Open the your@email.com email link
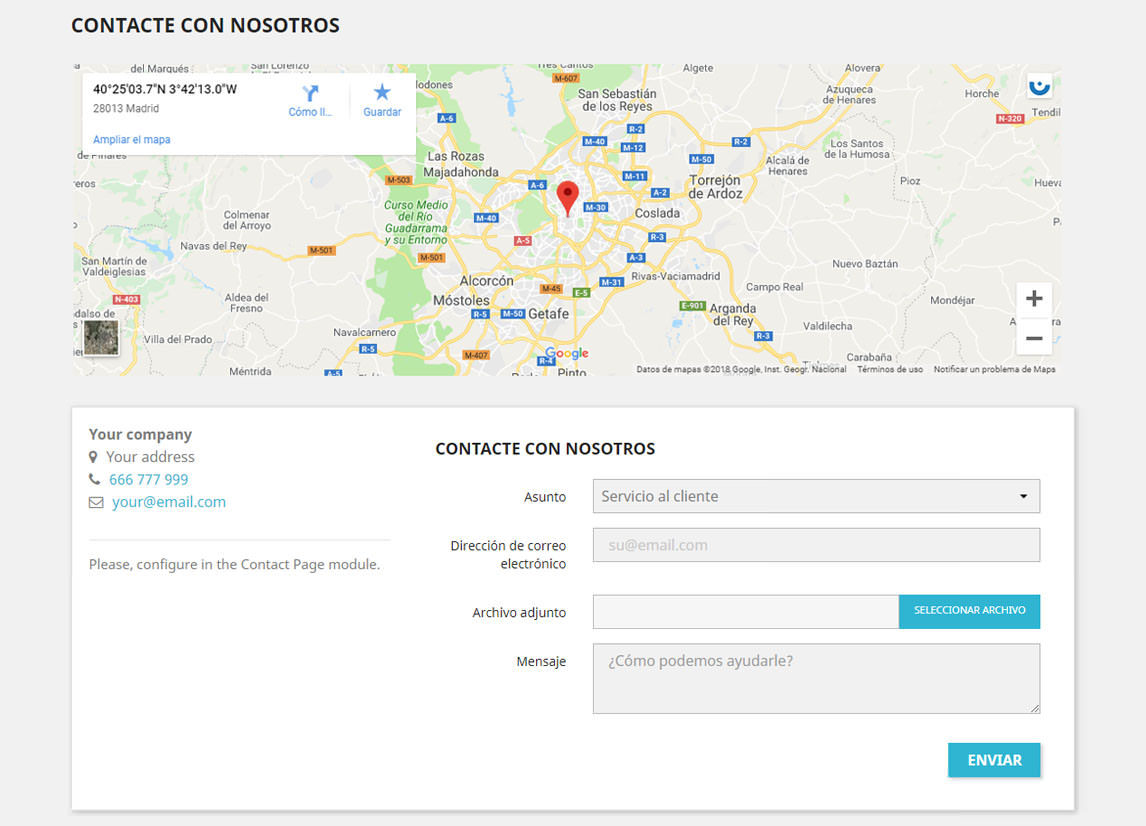Image resolution: width=1146 pixels, height=826 pixels. tap(168, 502)
